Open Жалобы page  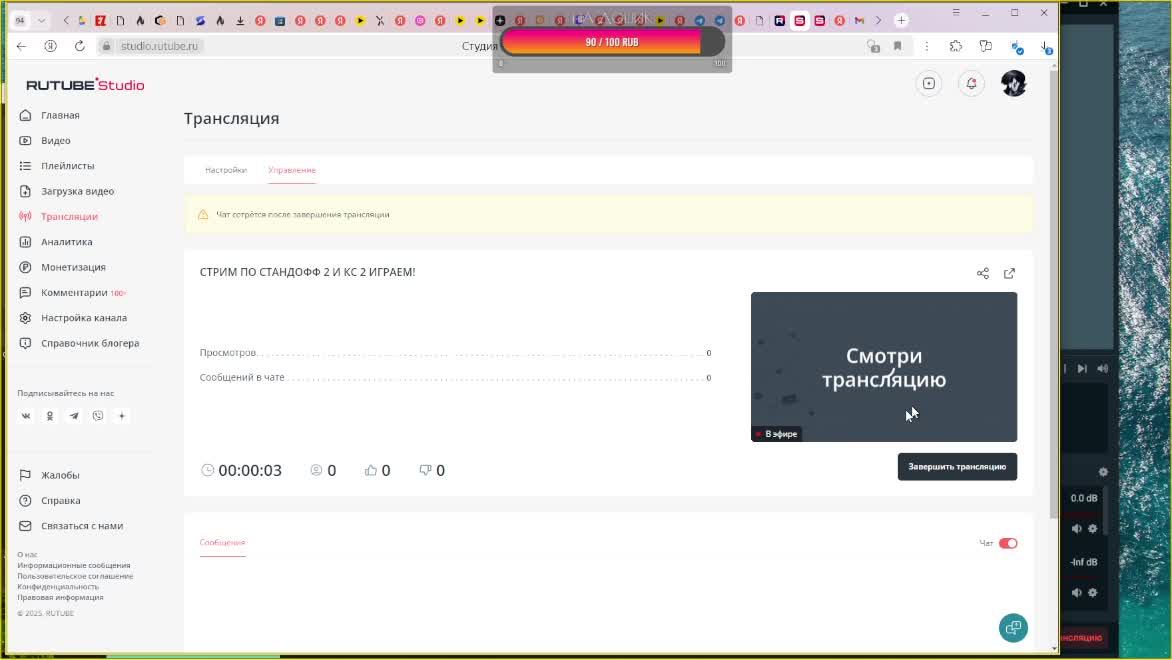60,475
